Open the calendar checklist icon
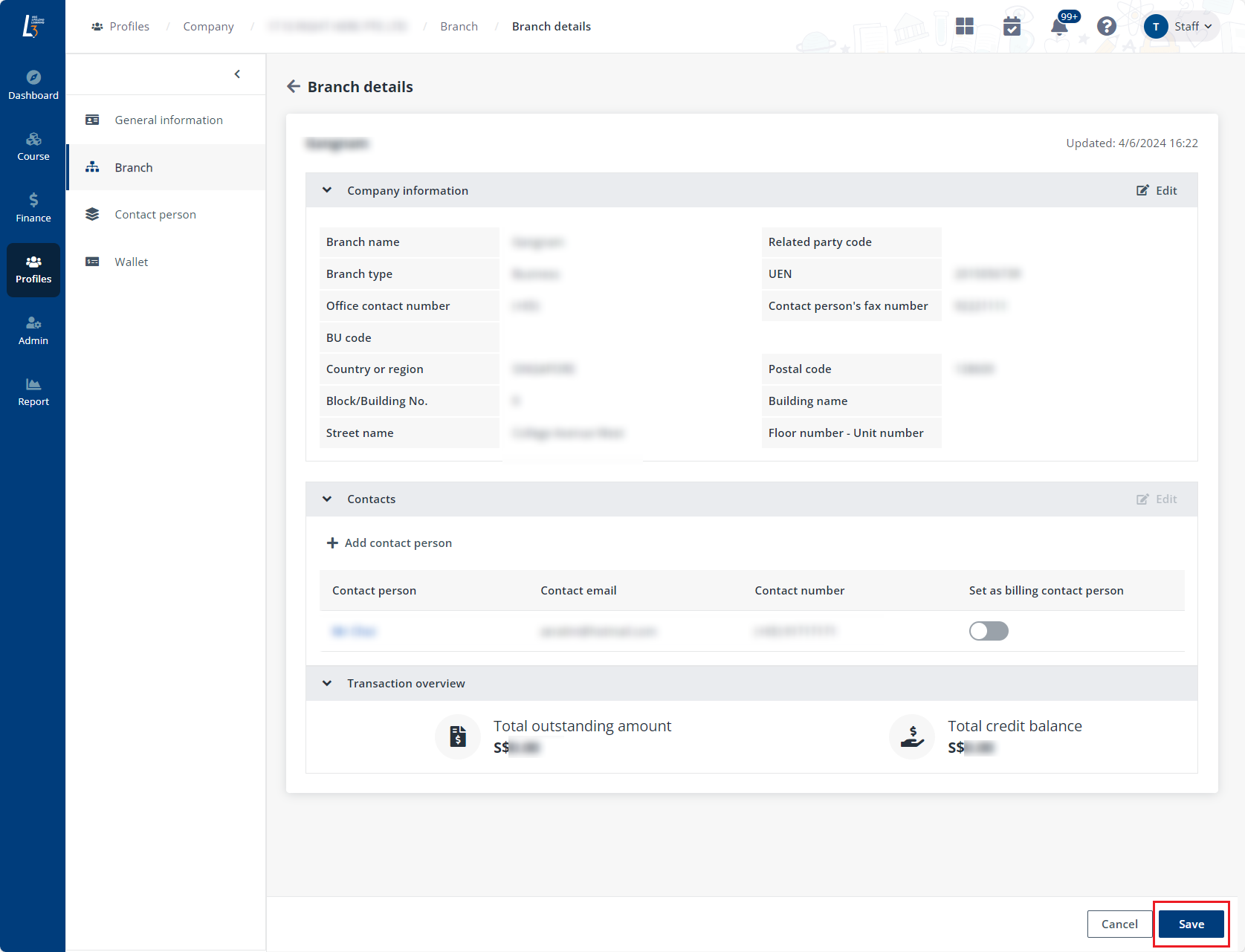Viewport: 1245px width, 952px height. (x=1012, y=27)
